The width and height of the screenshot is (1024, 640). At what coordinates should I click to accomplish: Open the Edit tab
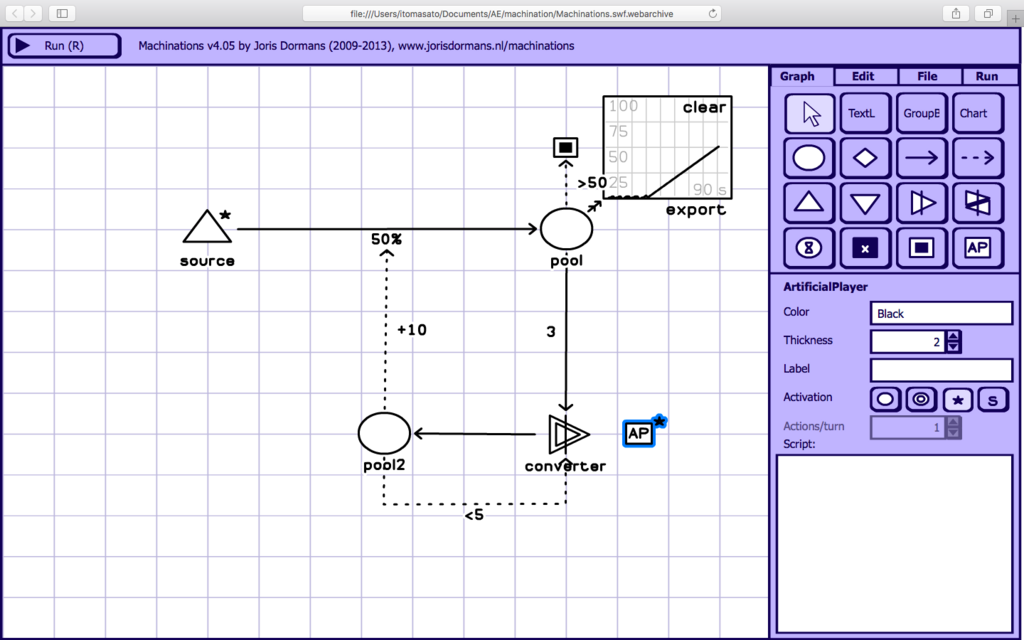pos(865,76)
